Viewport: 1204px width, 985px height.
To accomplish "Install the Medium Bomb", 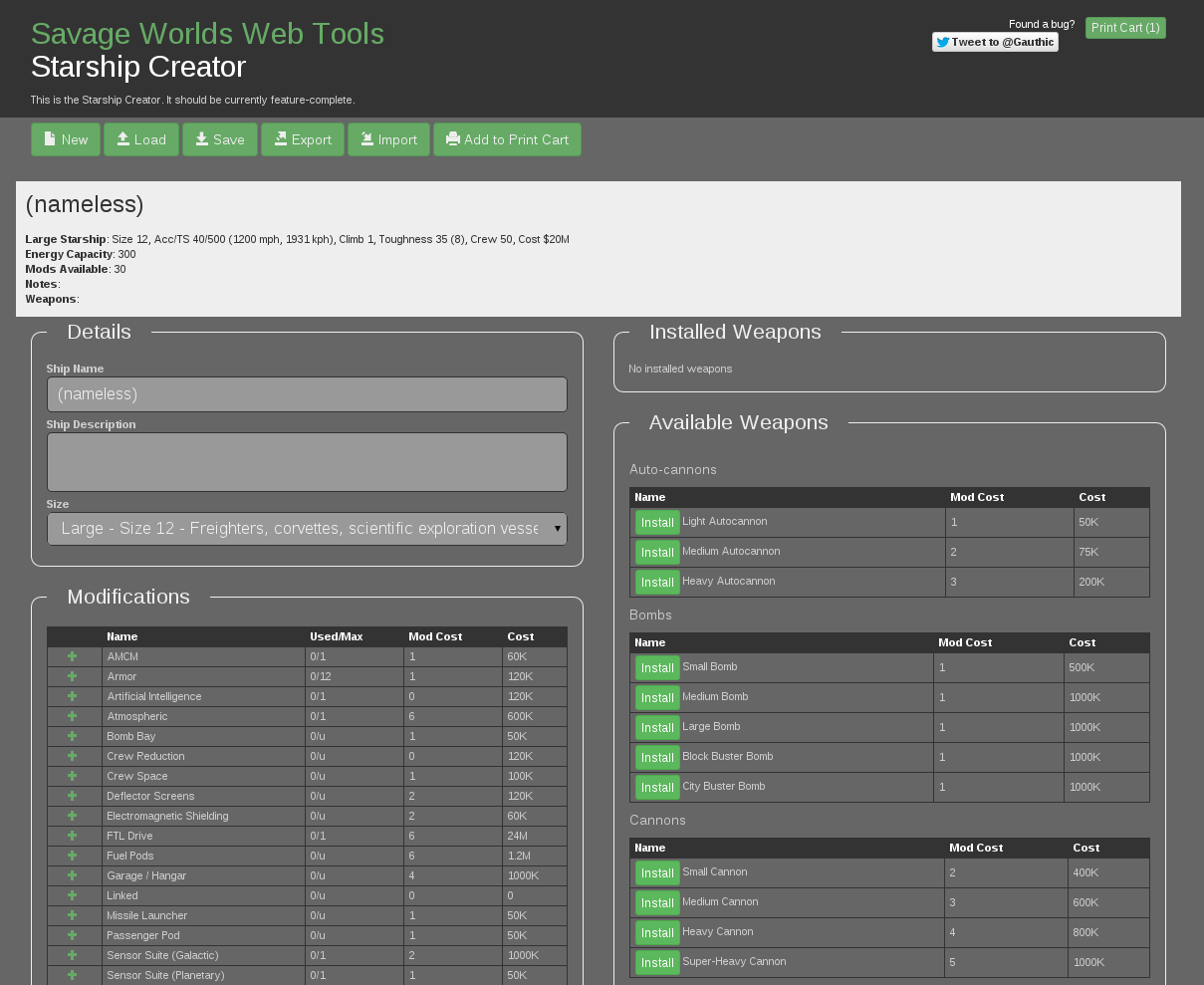I will pos(657,698).
